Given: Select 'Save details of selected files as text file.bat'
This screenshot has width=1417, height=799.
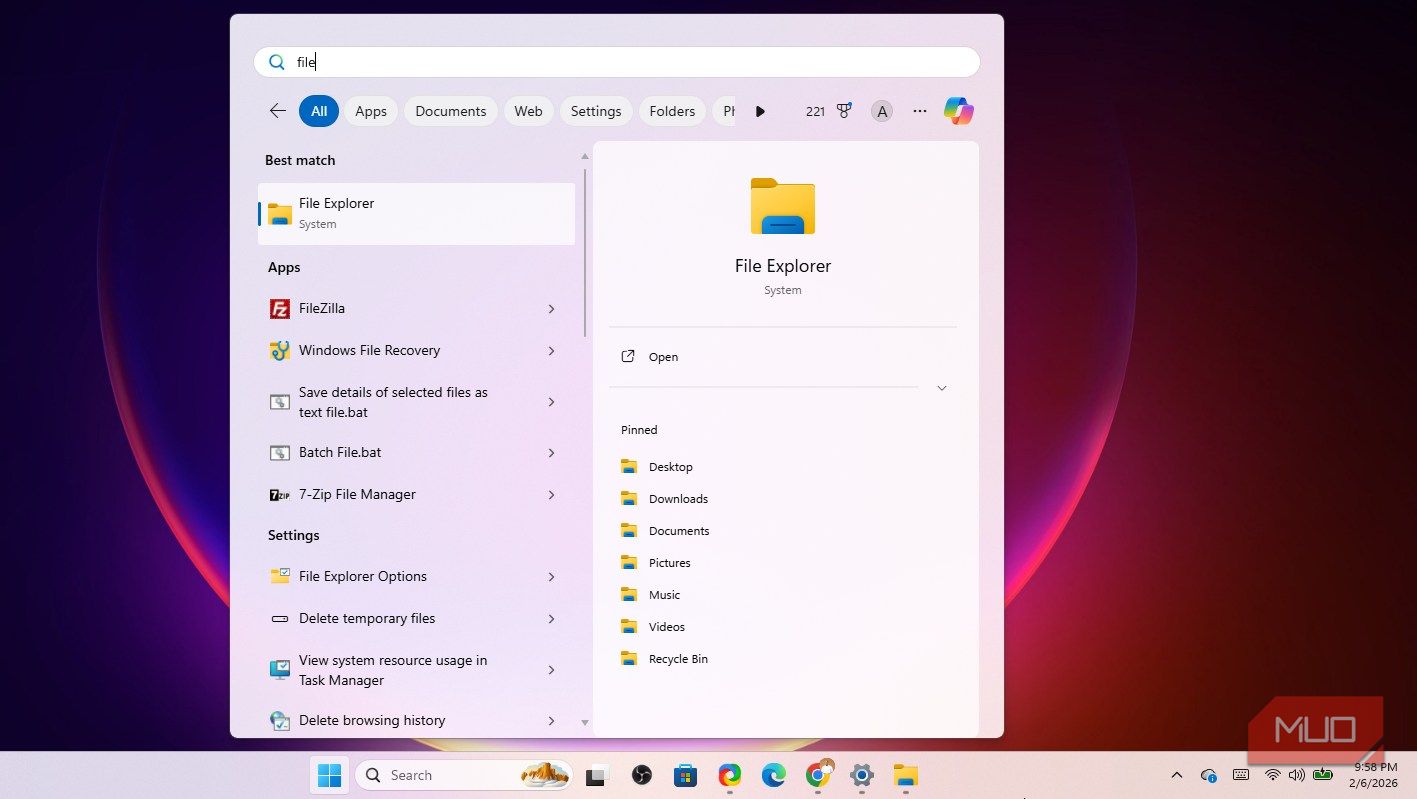Looking at the screenshot, I should pos(416,402).
